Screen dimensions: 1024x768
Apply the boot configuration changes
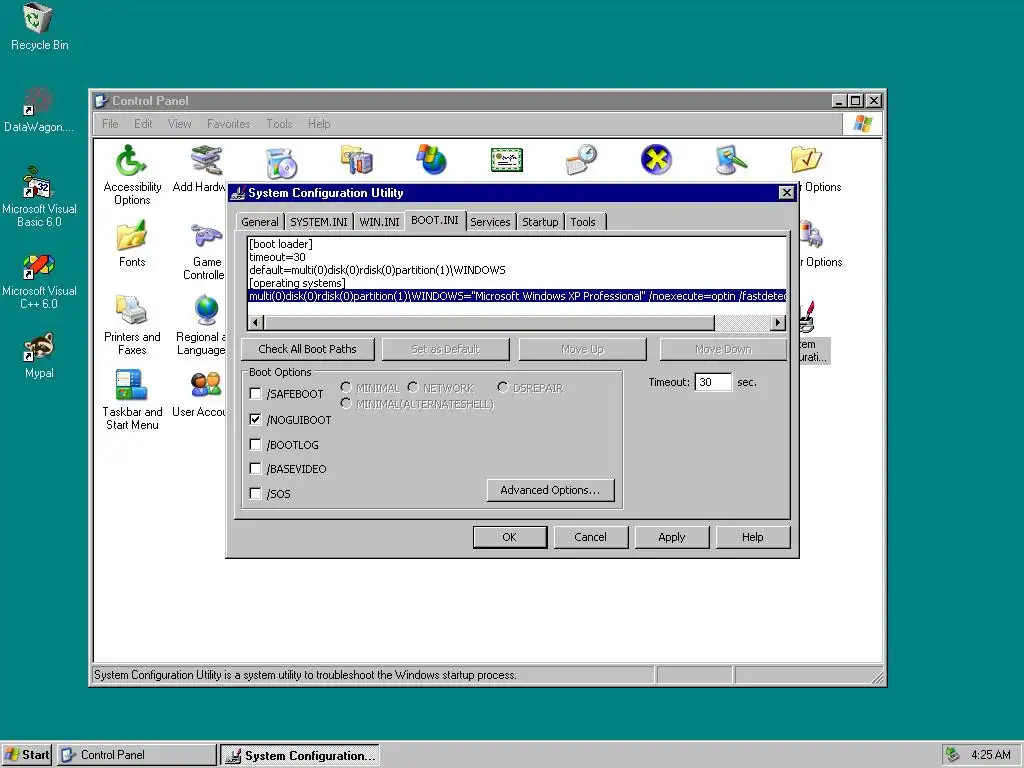point(671,537)
